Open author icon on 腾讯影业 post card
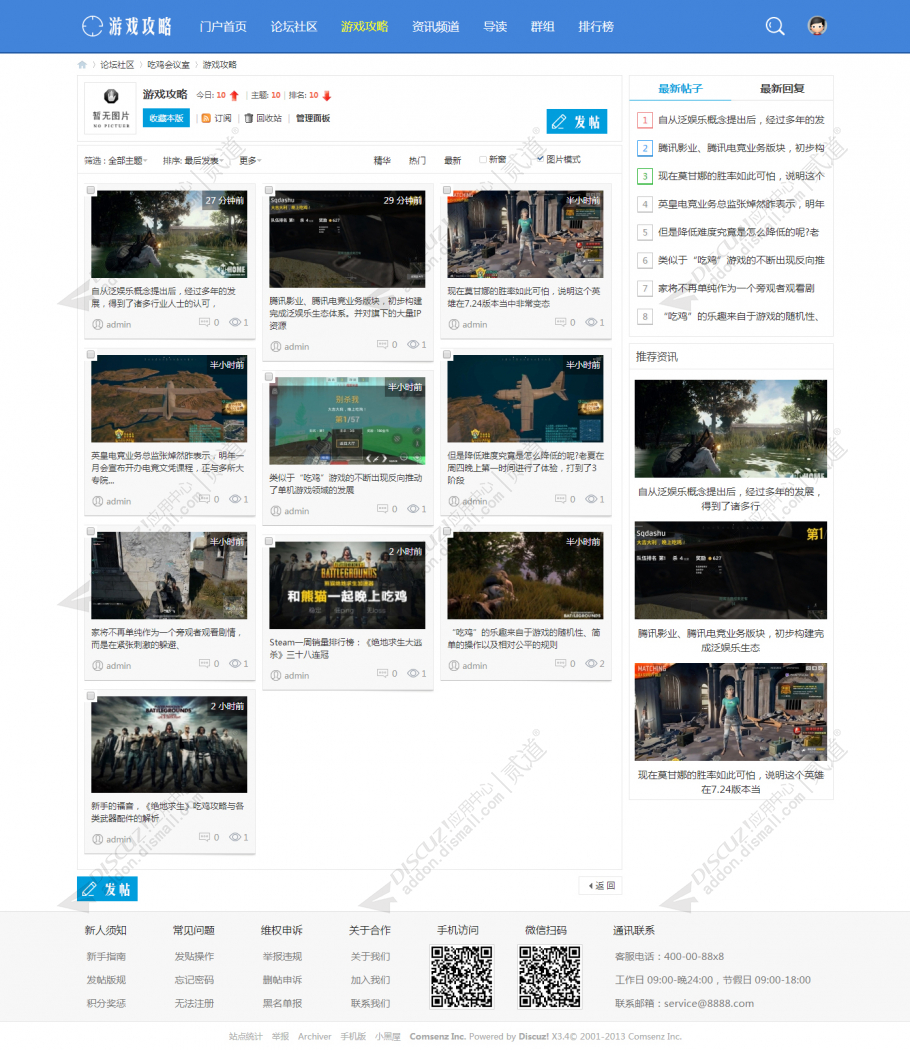This screenshot has width=910, height=1050. 275,346
